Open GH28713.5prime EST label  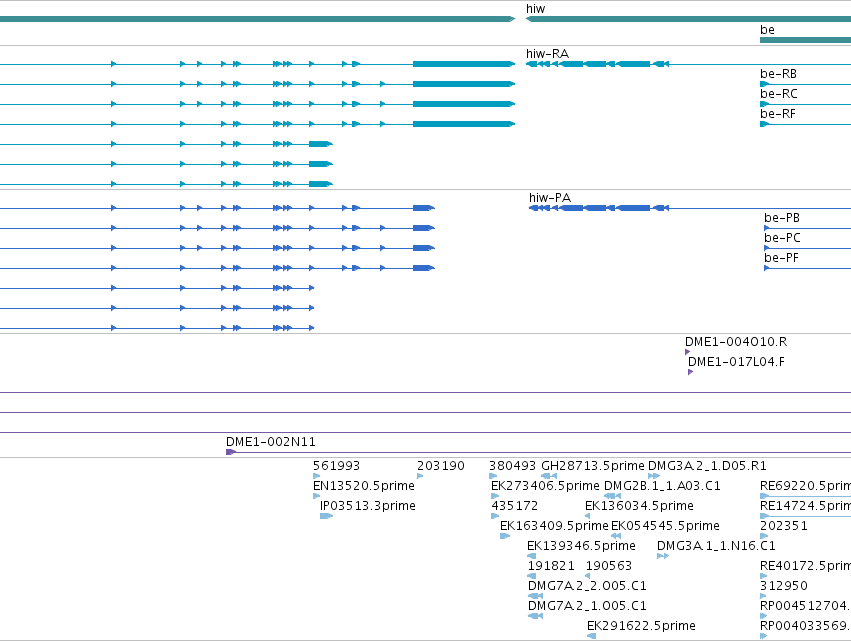(593, 466)
